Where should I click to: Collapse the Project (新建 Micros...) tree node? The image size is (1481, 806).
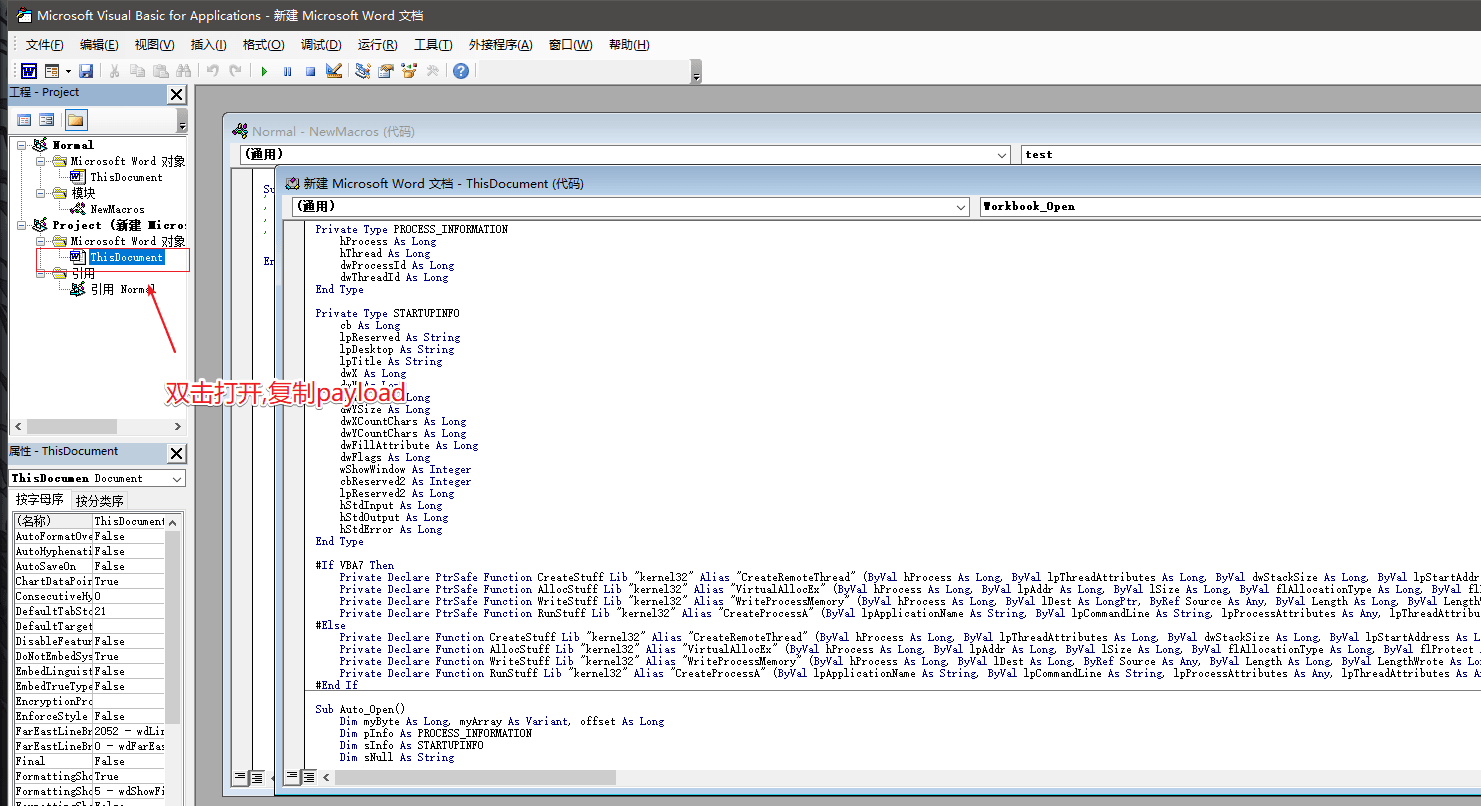(x=22, y=225)
